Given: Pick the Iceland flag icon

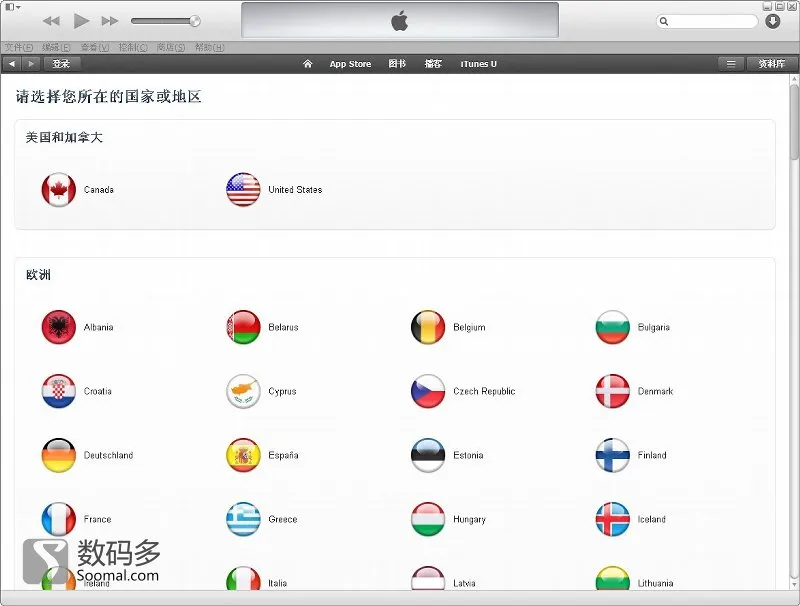Looking at the screenshot, I should (x=613, y=519).
